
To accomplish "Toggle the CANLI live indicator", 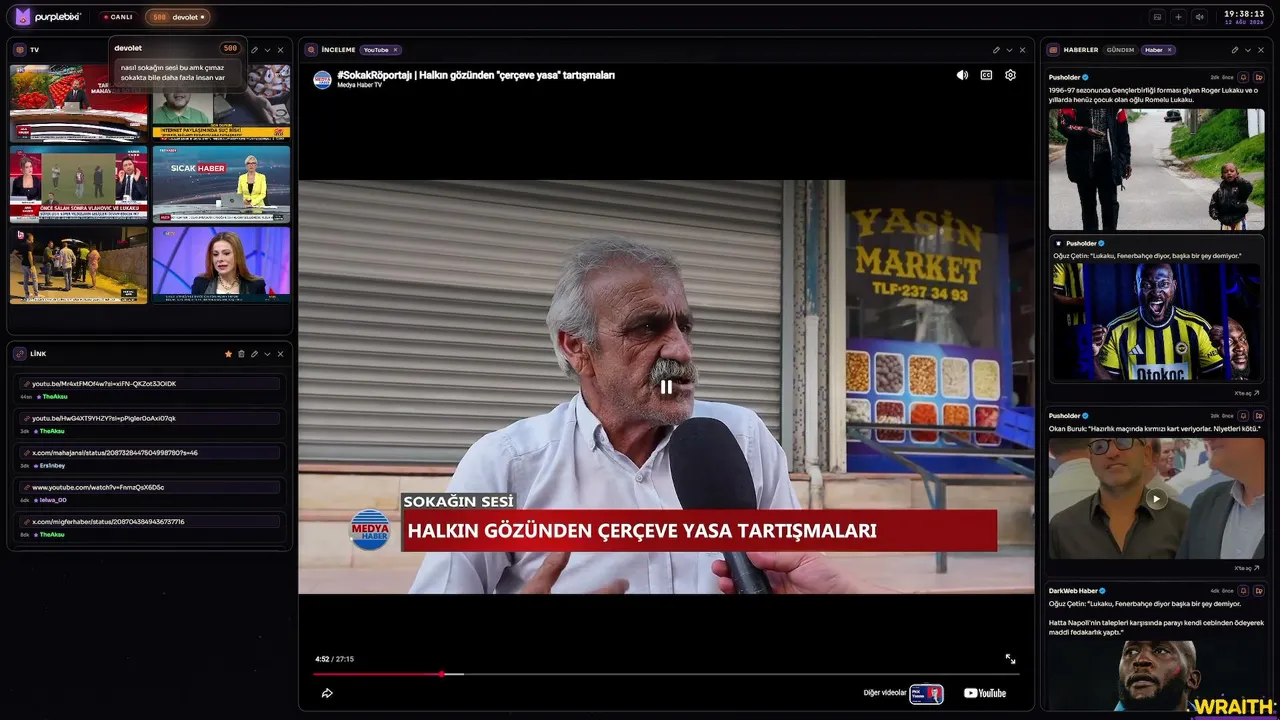I will pos(118,17).
